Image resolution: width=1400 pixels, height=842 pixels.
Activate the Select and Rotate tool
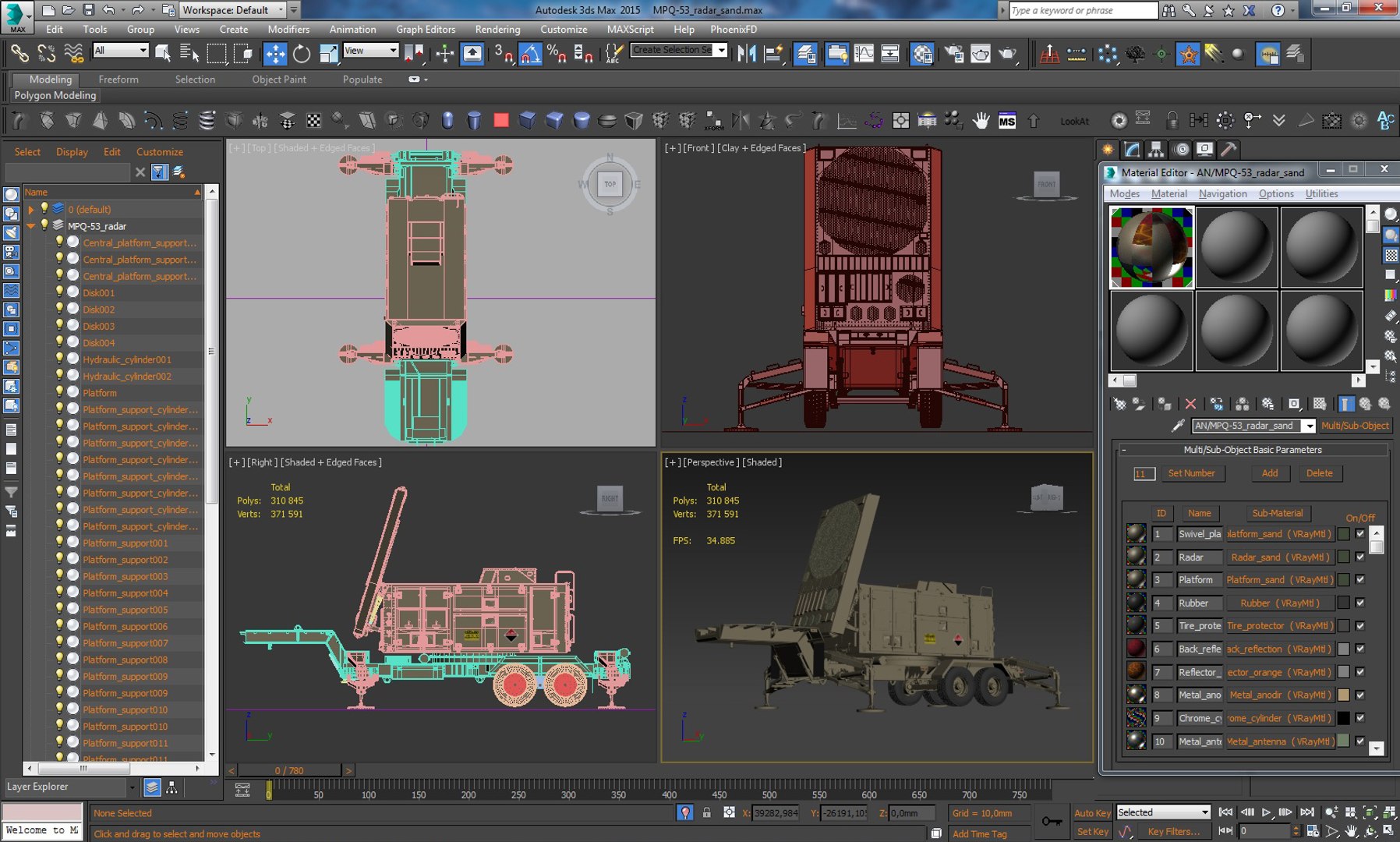coord(302,54)
